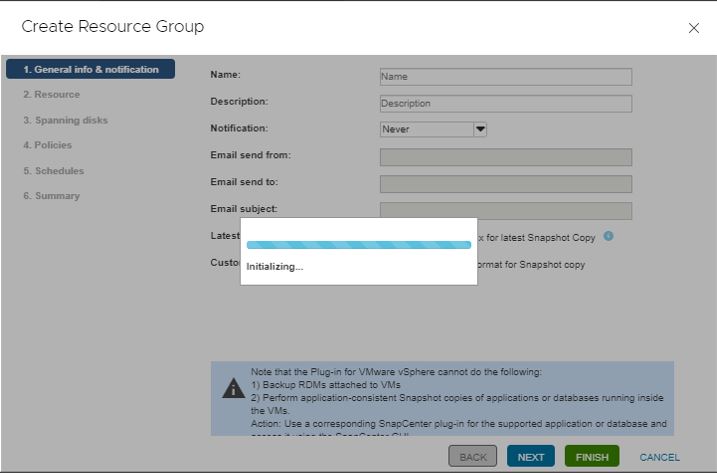
Task: Click the CANCEL link
Action: click(659, 457)
